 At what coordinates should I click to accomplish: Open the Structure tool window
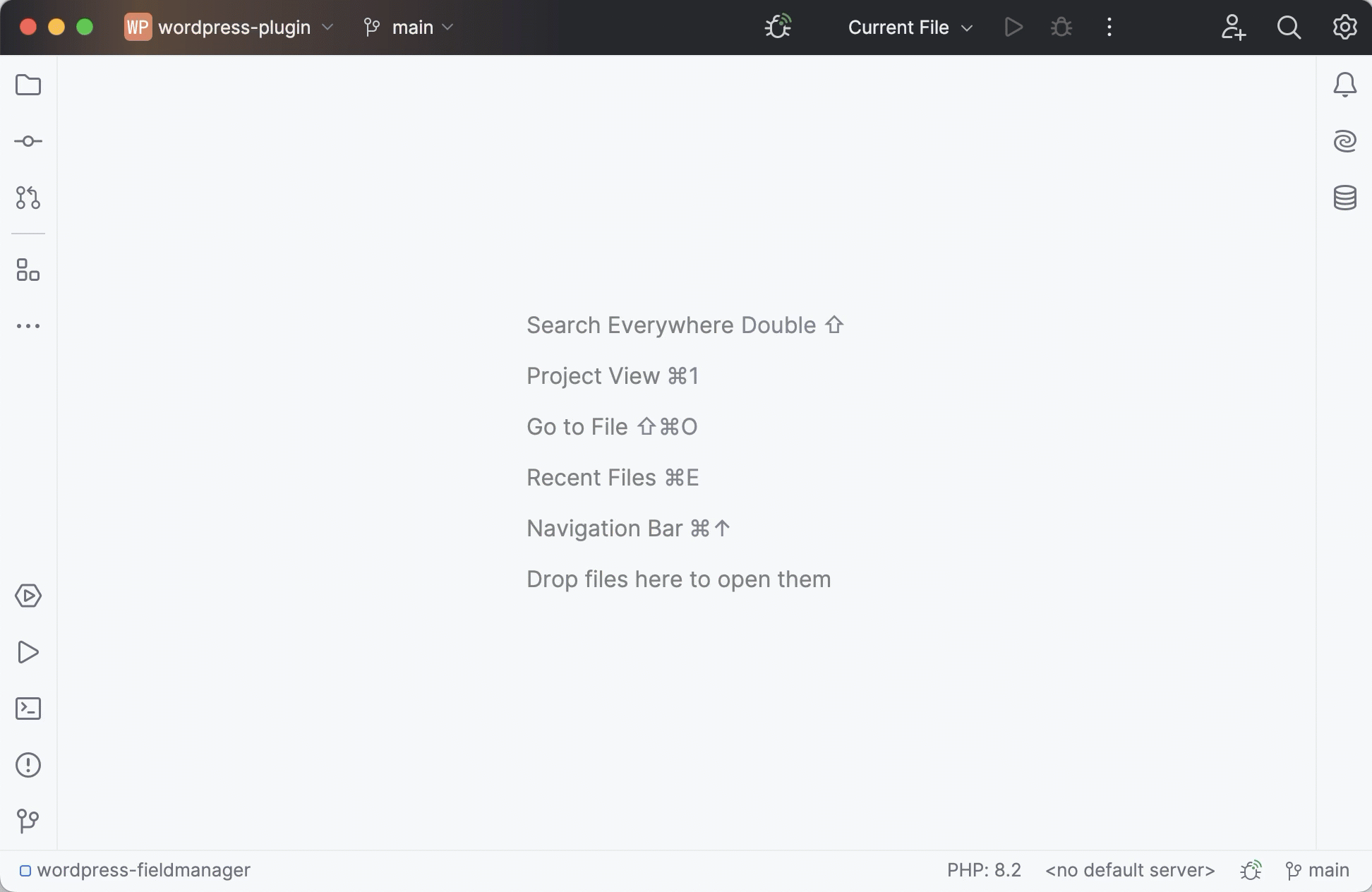(28, 271)
